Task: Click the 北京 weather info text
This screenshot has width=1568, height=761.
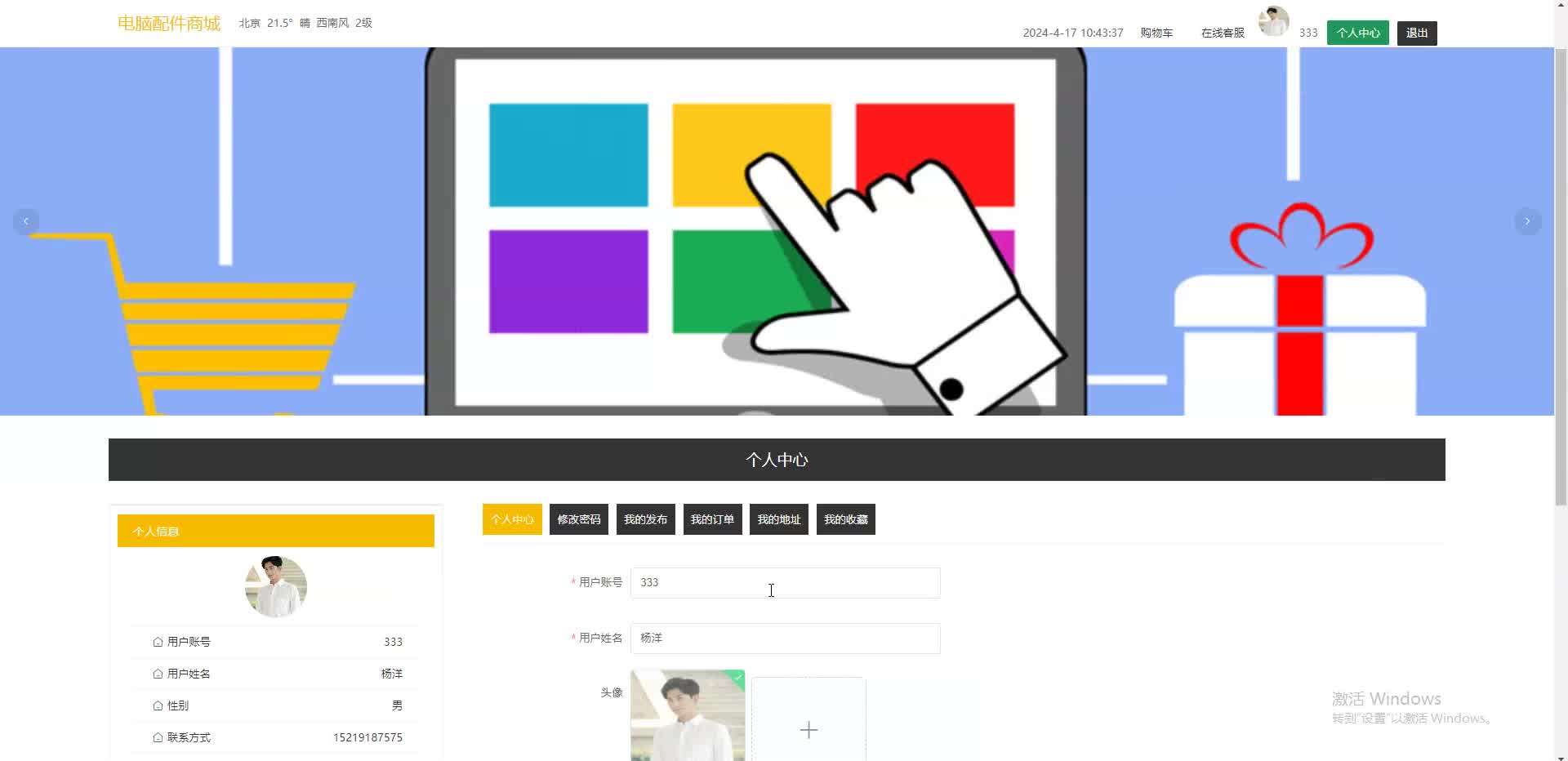Action: tap(305, 23)
